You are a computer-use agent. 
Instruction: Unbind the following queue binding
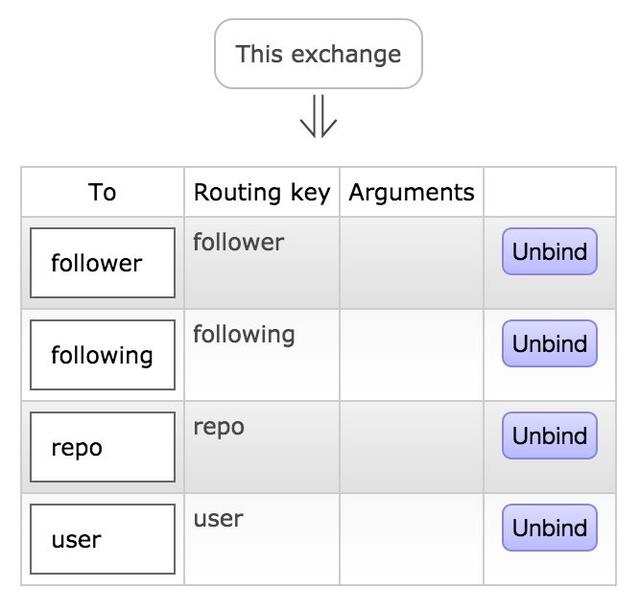(549, 343)
